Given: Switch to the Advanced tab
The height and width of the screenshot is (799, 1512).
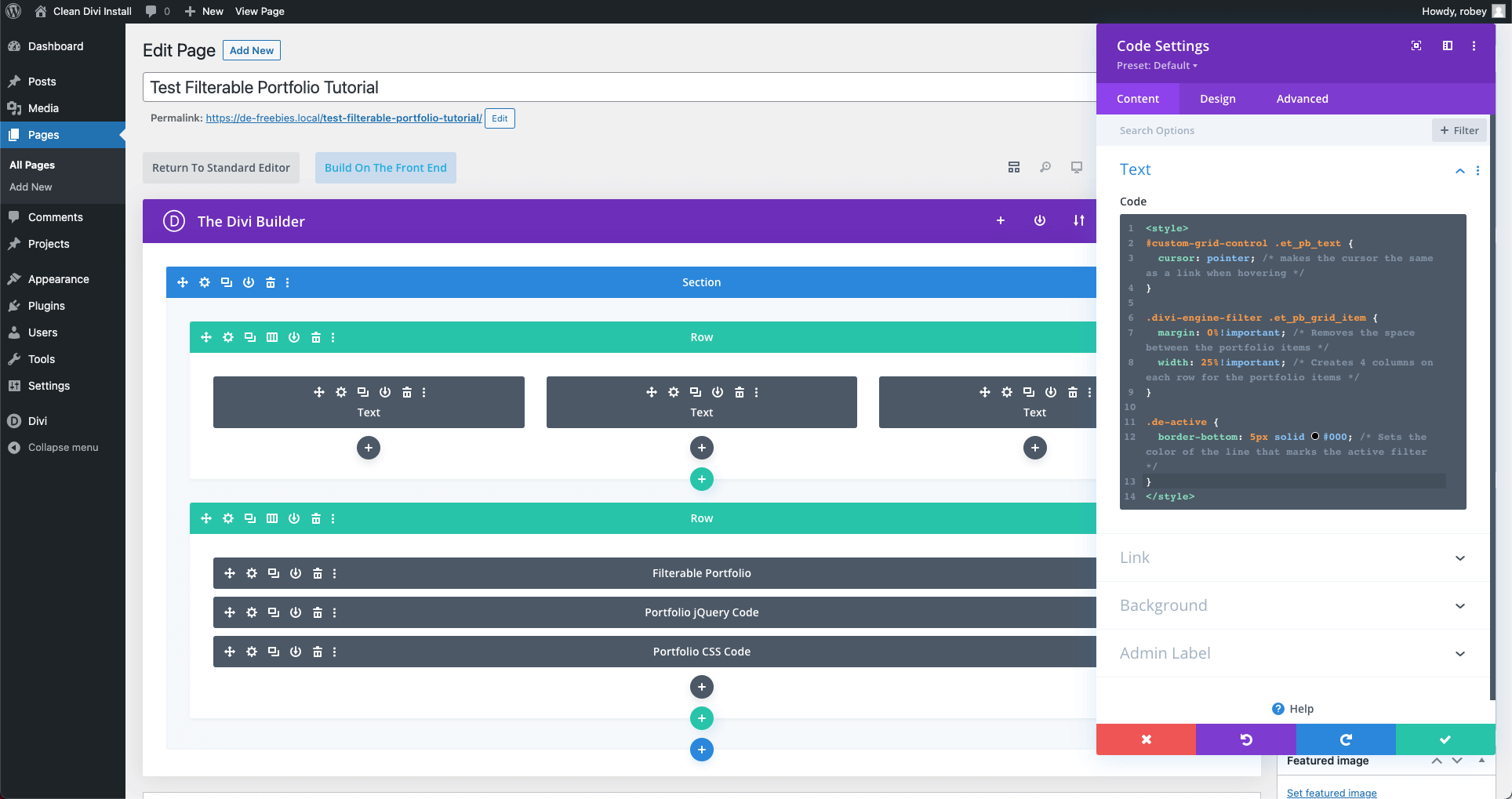Looking at the screenshot, I should pyautogui.click(x=1303, y=99).
